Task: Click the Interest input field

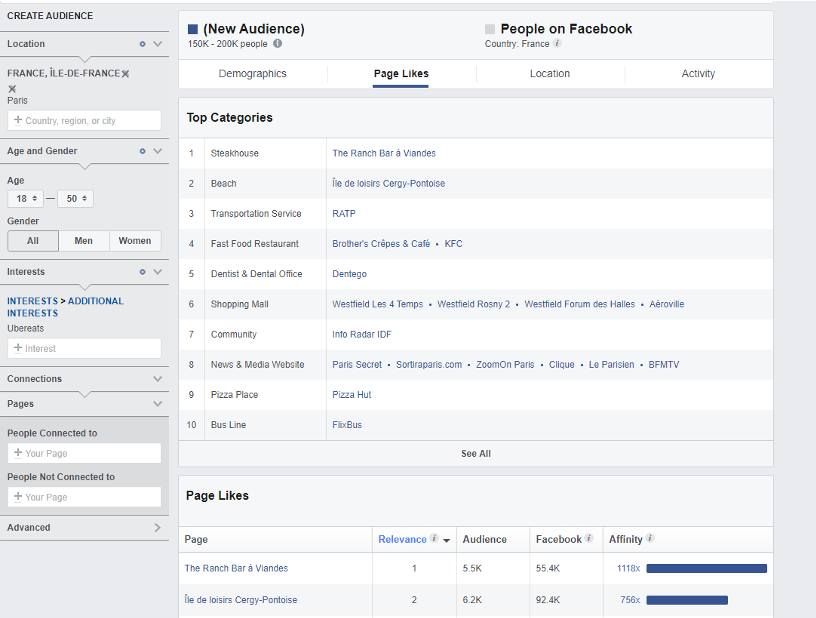Action: [x=84, y=349]
